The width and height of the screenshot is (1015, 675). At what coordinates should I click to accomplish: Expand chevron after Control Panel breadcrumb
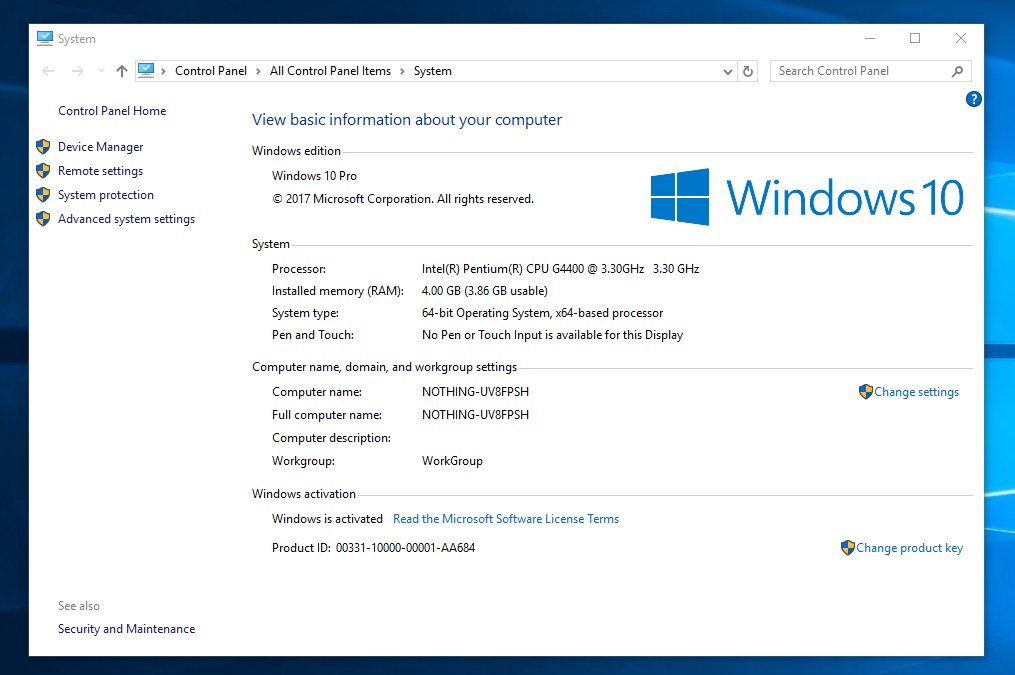pyautogui.click(x=259, y=71)
